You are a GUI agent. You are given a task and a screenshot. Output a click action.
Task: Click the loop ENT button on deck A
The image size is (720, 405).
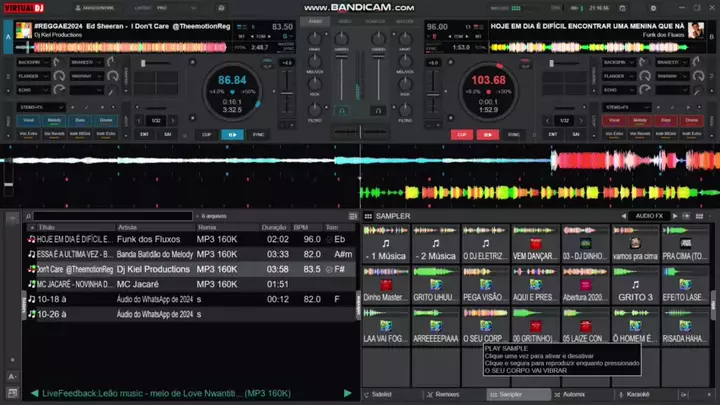[144, 135]
